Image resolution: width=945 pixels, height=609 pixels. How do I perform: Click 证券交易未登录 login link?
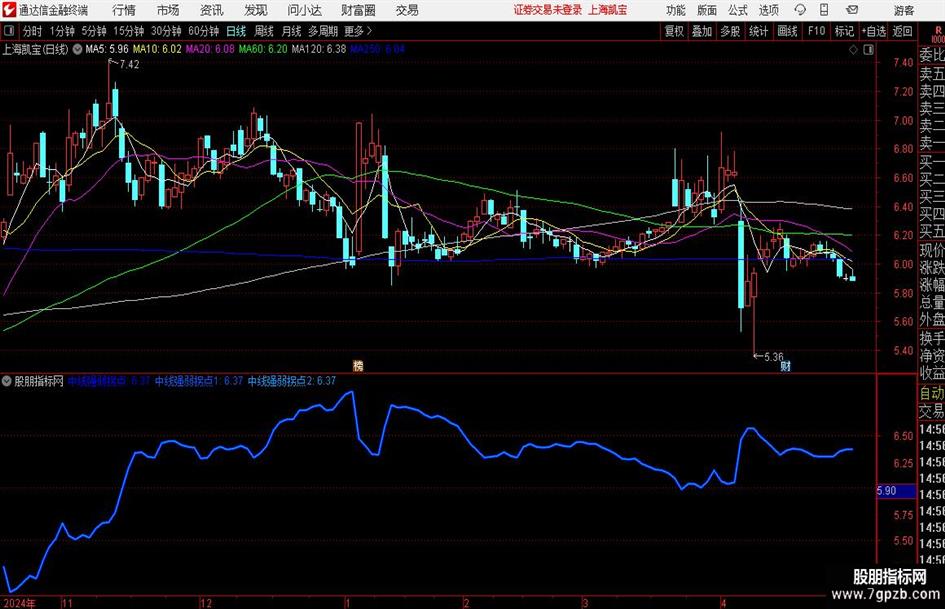pos(548,10)
